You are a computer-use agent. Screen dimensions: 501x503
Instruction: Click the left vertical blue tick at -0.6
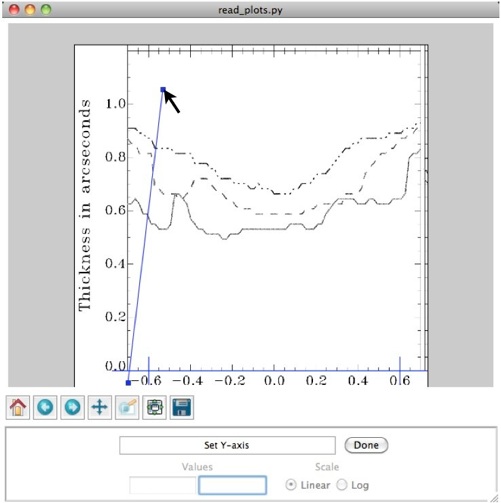coord(149,370)
